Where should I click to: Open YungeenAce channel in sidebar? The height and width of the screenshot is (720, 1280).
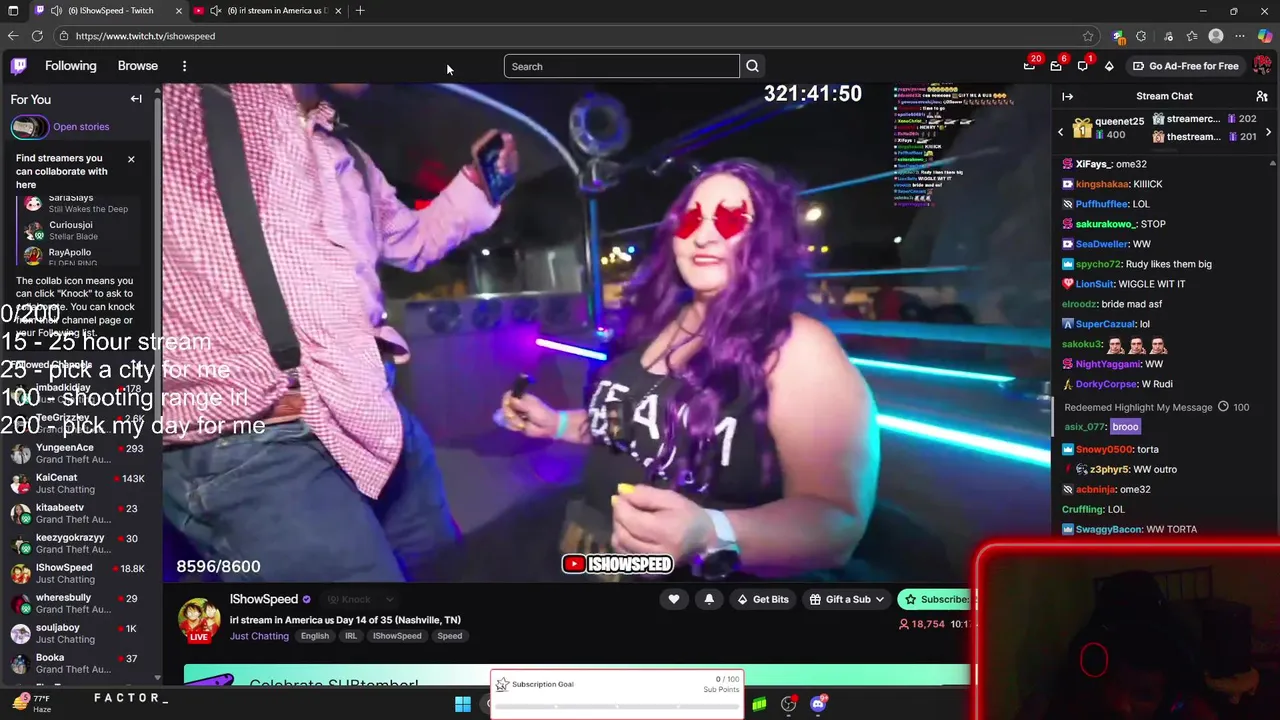click(x=80, y=453)
